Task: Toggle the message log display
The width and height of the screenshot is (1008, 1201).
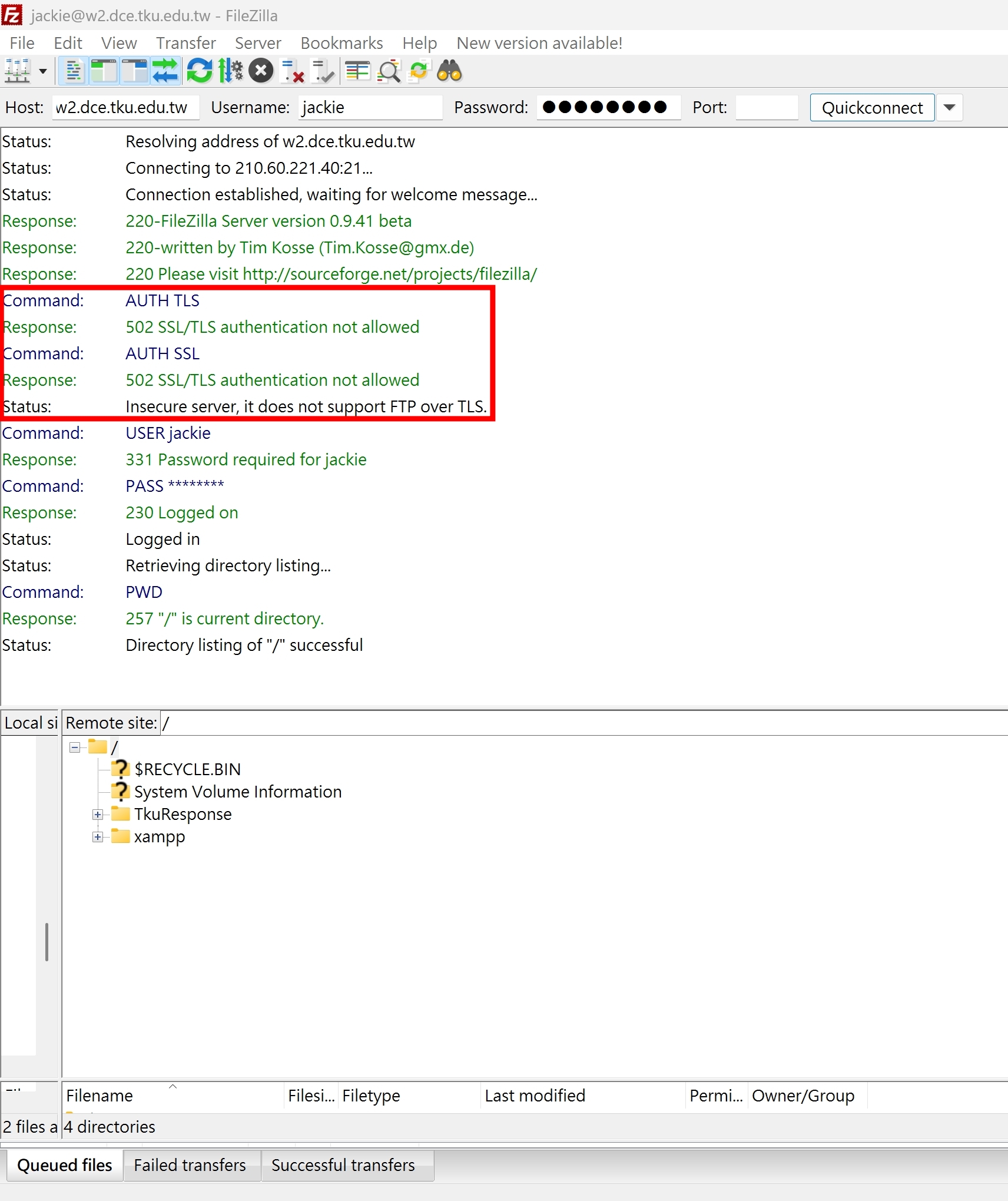Action: click(74, 72)
